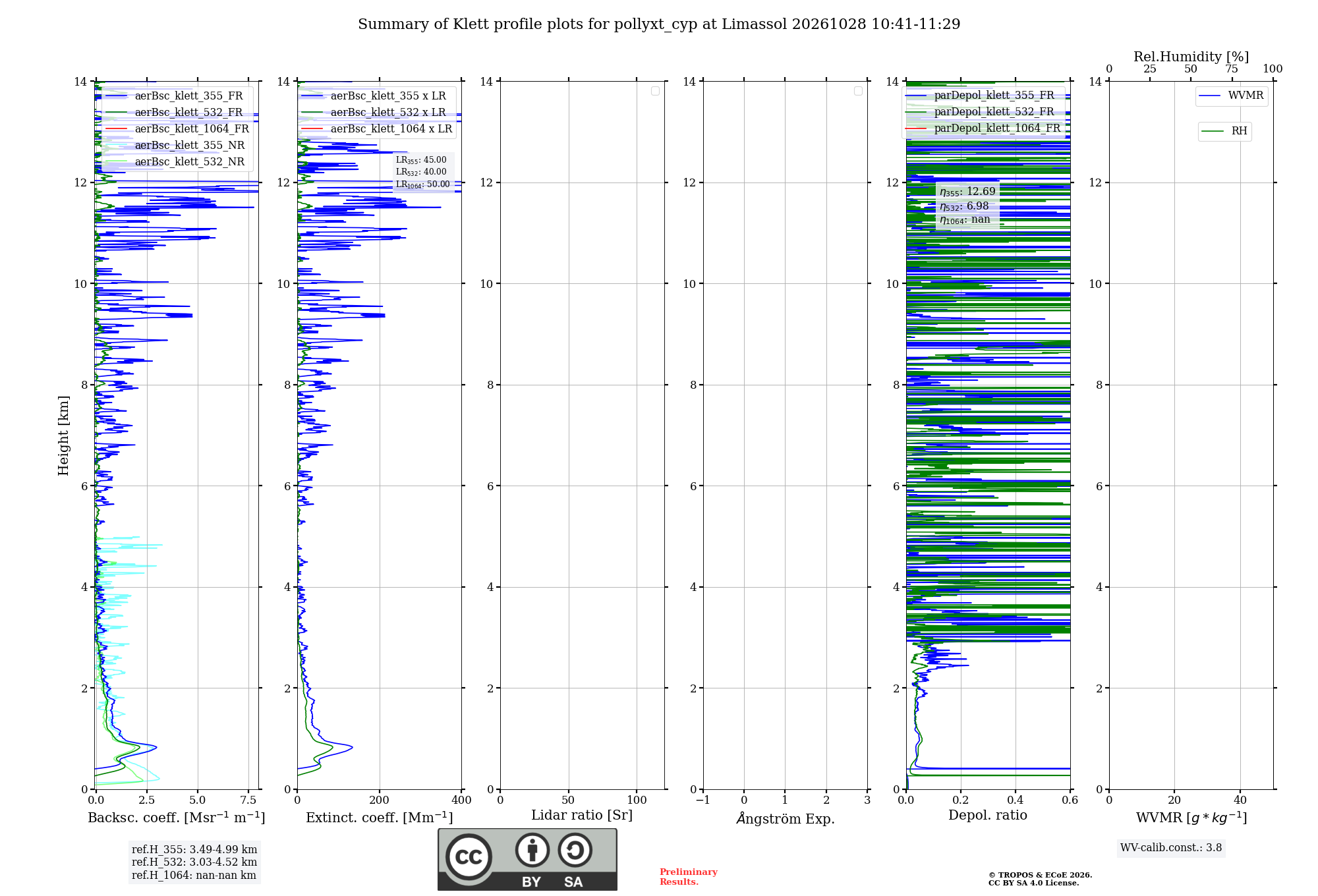Click legend entry aerBsc_klett_355_NR
This screenshot has width=1318, height=896.
coord(175,146)
